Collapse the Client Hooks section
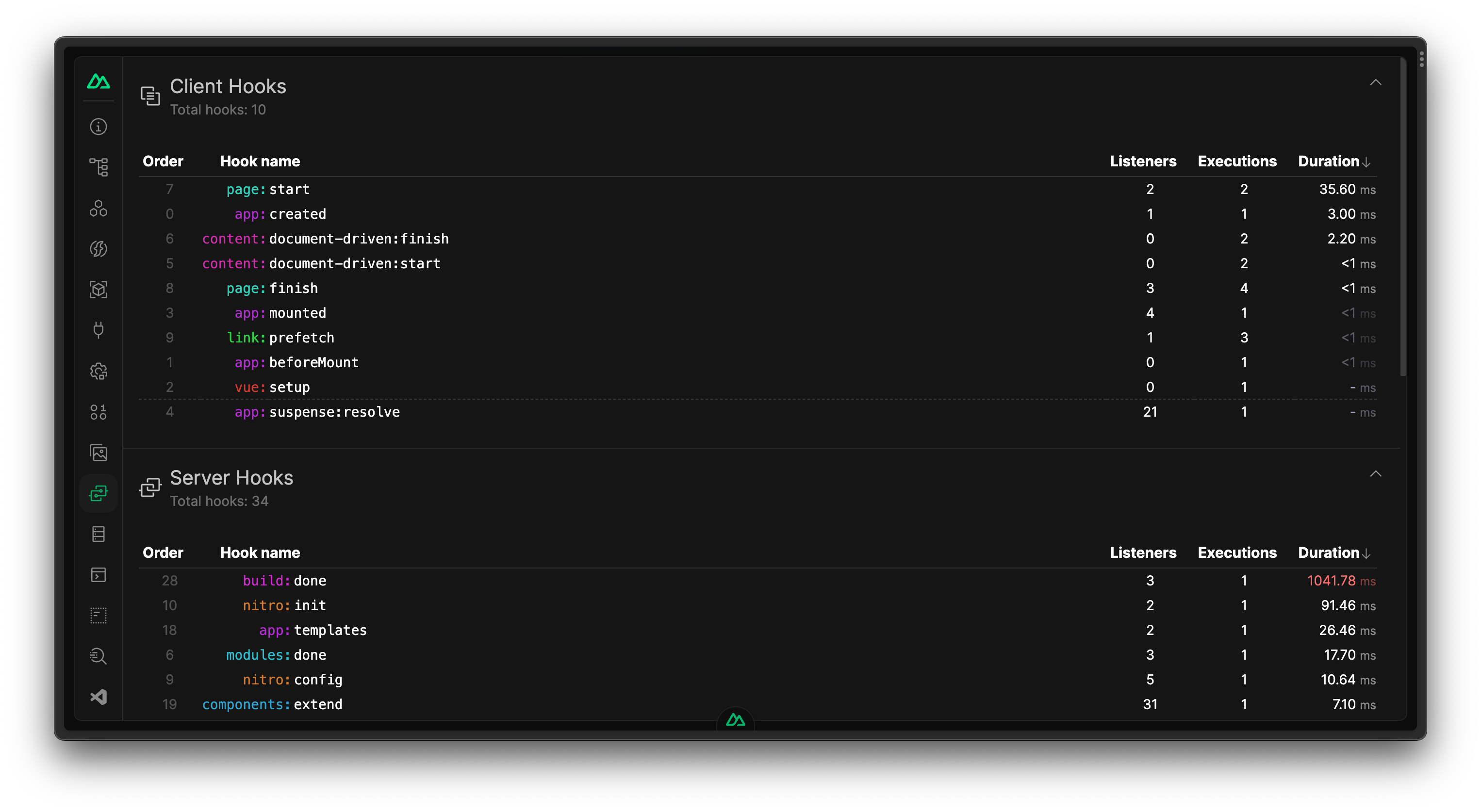 (1376, 83)
